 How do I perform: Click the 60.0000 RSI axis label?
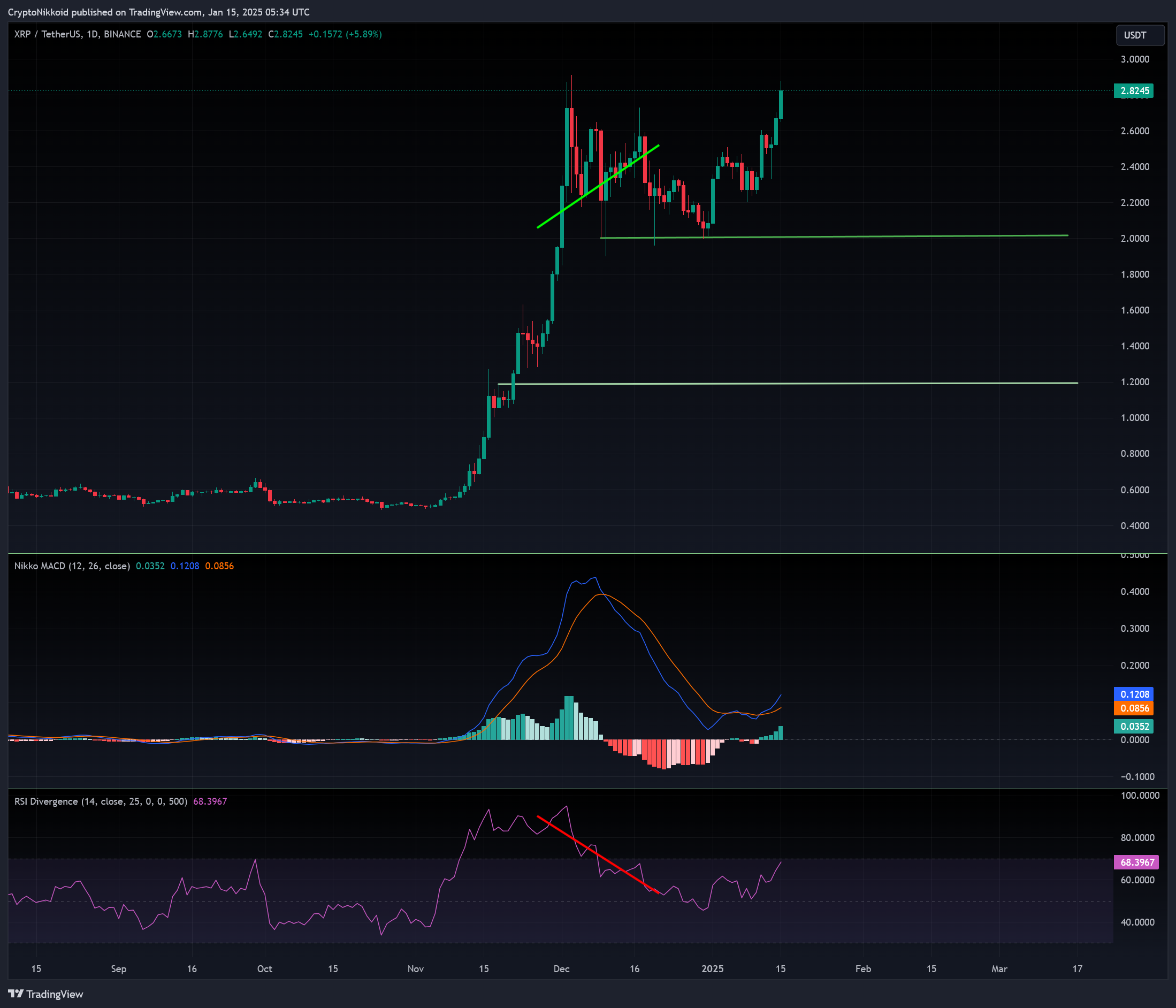1137,880
